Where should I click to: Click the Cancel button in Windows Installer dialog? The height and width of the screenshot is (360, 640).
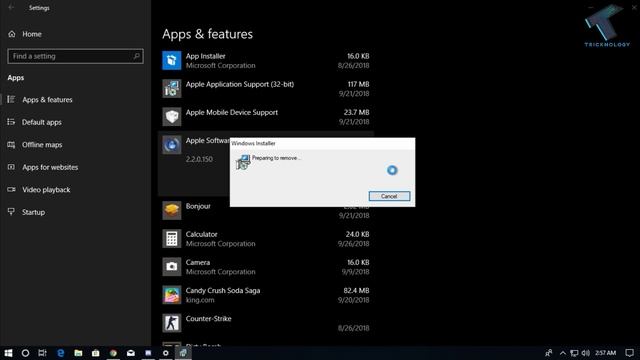click(389, 196)
